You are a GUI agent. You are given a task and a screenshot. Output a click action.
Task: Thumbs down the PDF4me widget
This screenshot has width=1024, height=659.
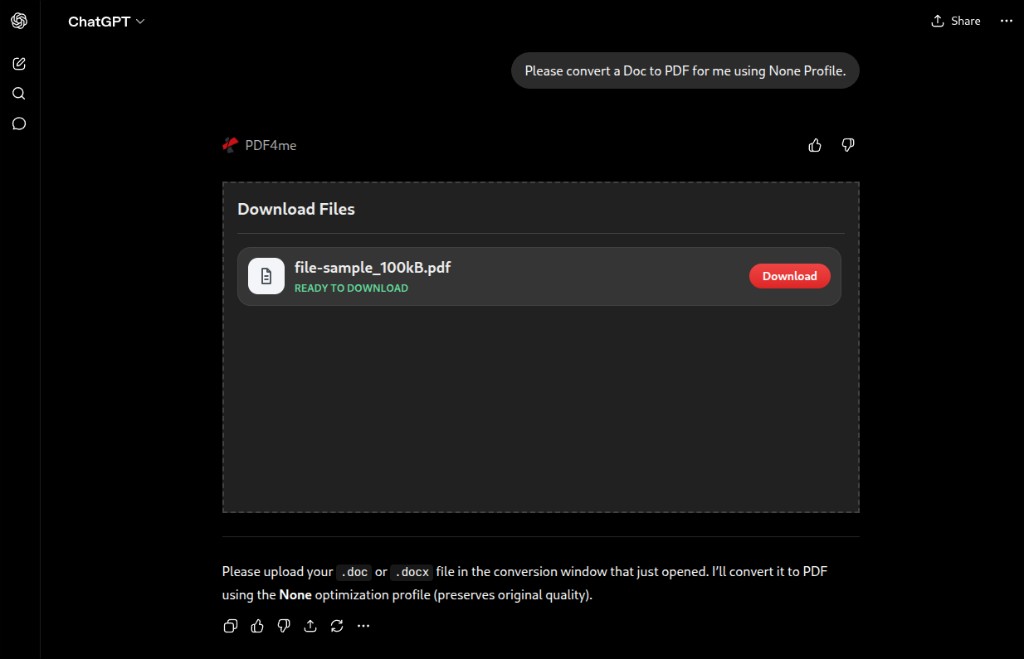pyautogui.click(x=848, y=145)
